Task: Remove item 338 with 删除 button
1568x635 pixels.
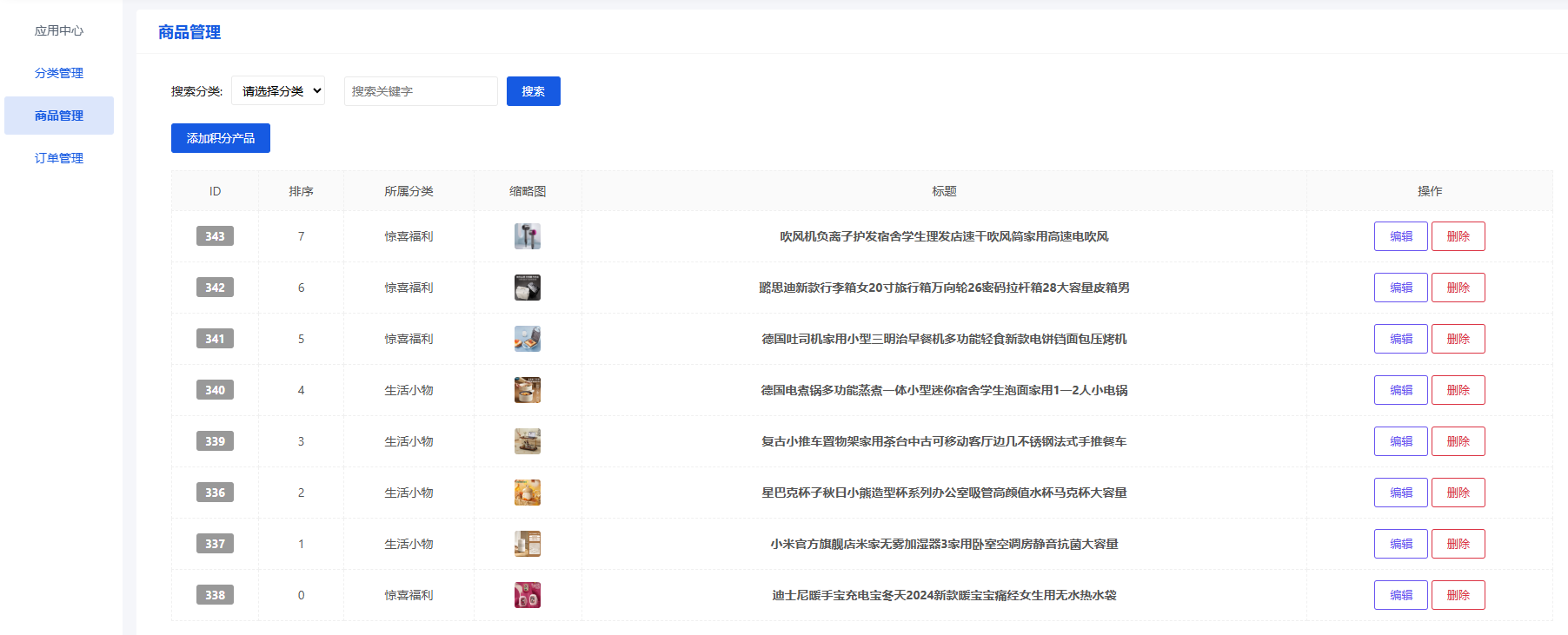Action: point(1458,595)
